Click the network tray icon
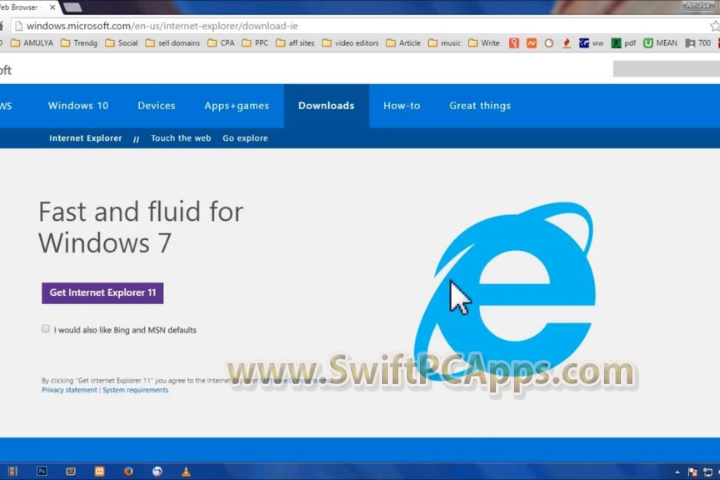The width and height of the screenshot is (720, 480). 708,472
